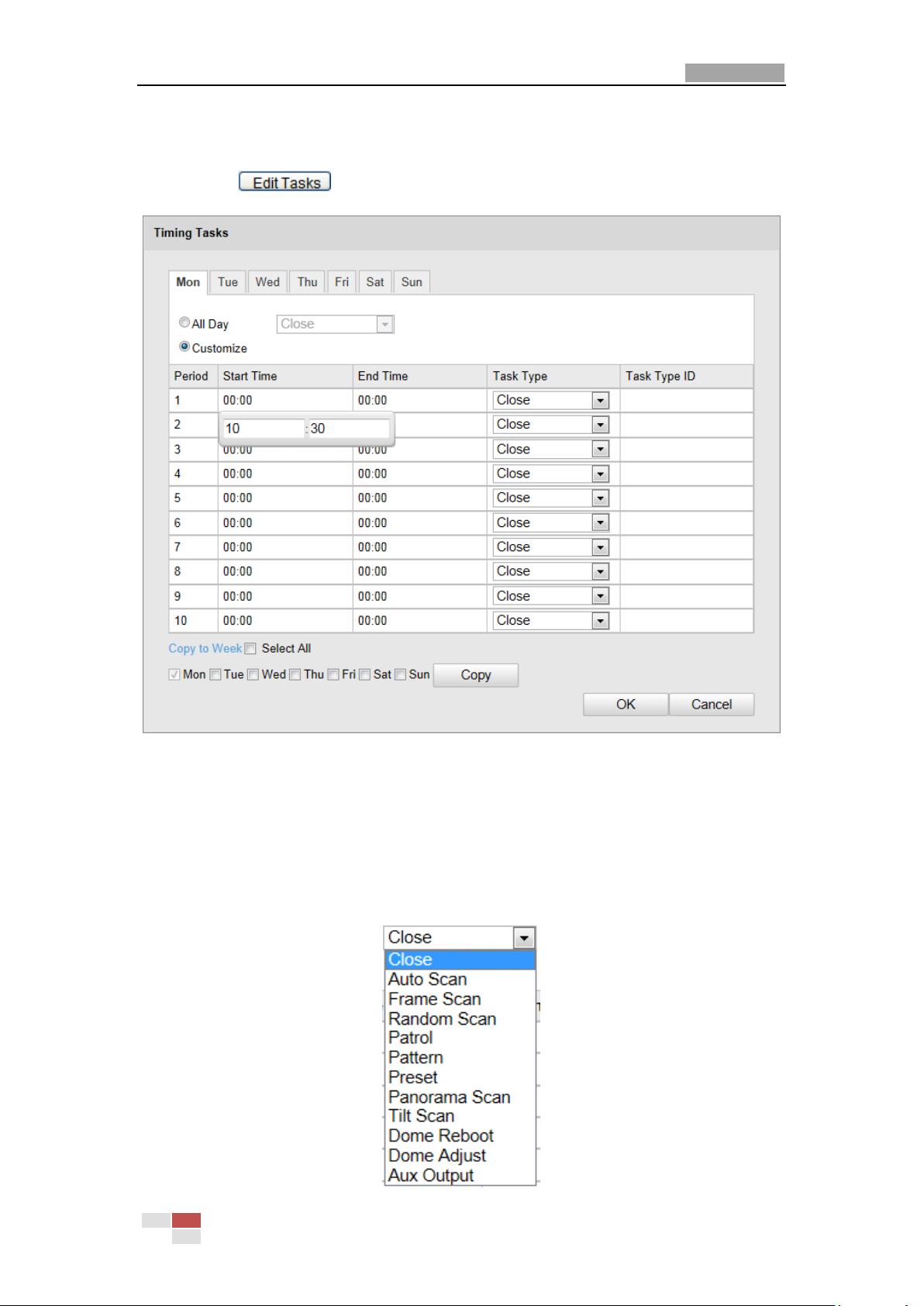The image size is (924, 1306).
Task: Choose Panorama Scan option
Action: 460,1098
